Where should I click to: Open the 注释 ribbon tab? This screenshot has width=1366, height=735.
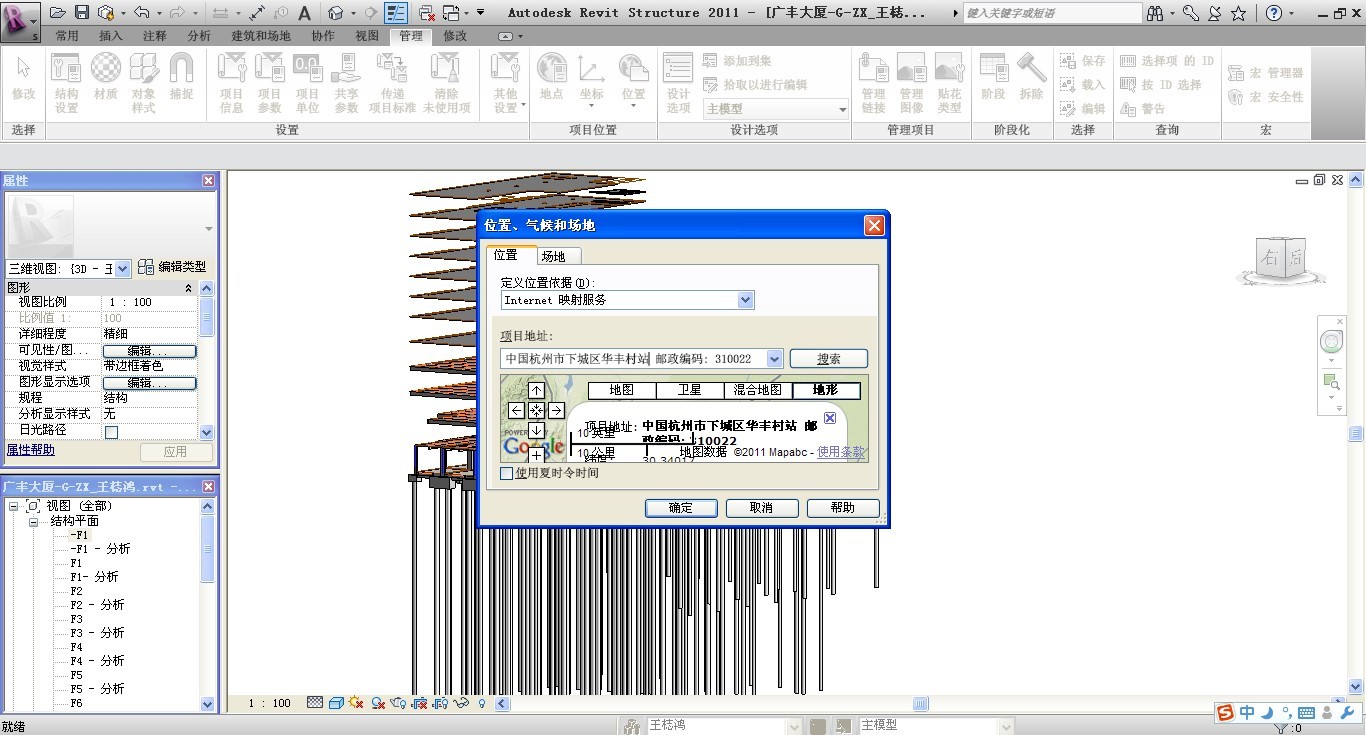[x=155, y=35]
